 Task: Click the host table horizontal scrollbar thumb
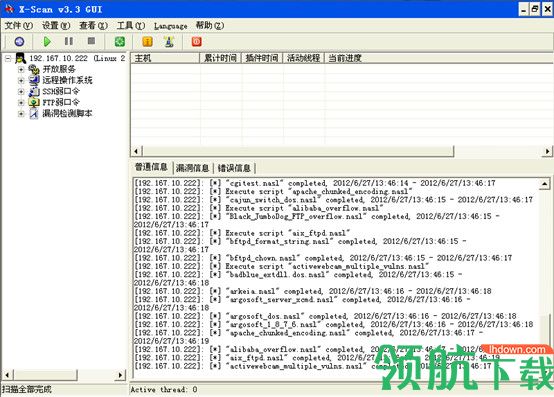pyautogui.click(x=298, y=152)
